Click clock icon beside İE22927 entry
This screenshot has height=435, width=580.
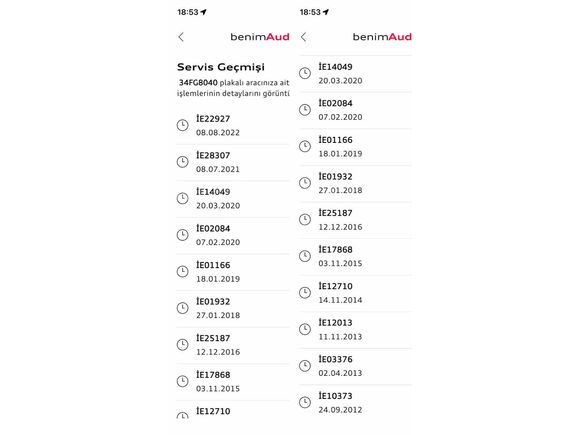coord(182,125)
